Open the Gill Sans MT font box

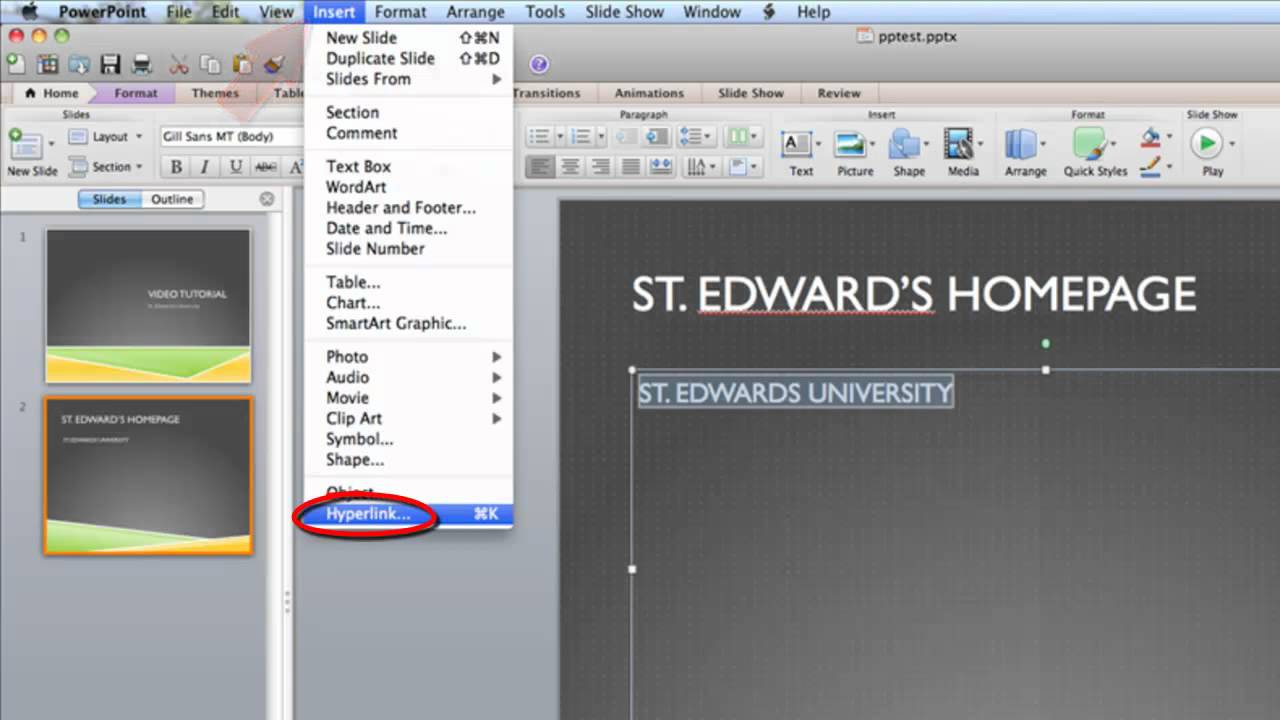[x=231, y=137]
